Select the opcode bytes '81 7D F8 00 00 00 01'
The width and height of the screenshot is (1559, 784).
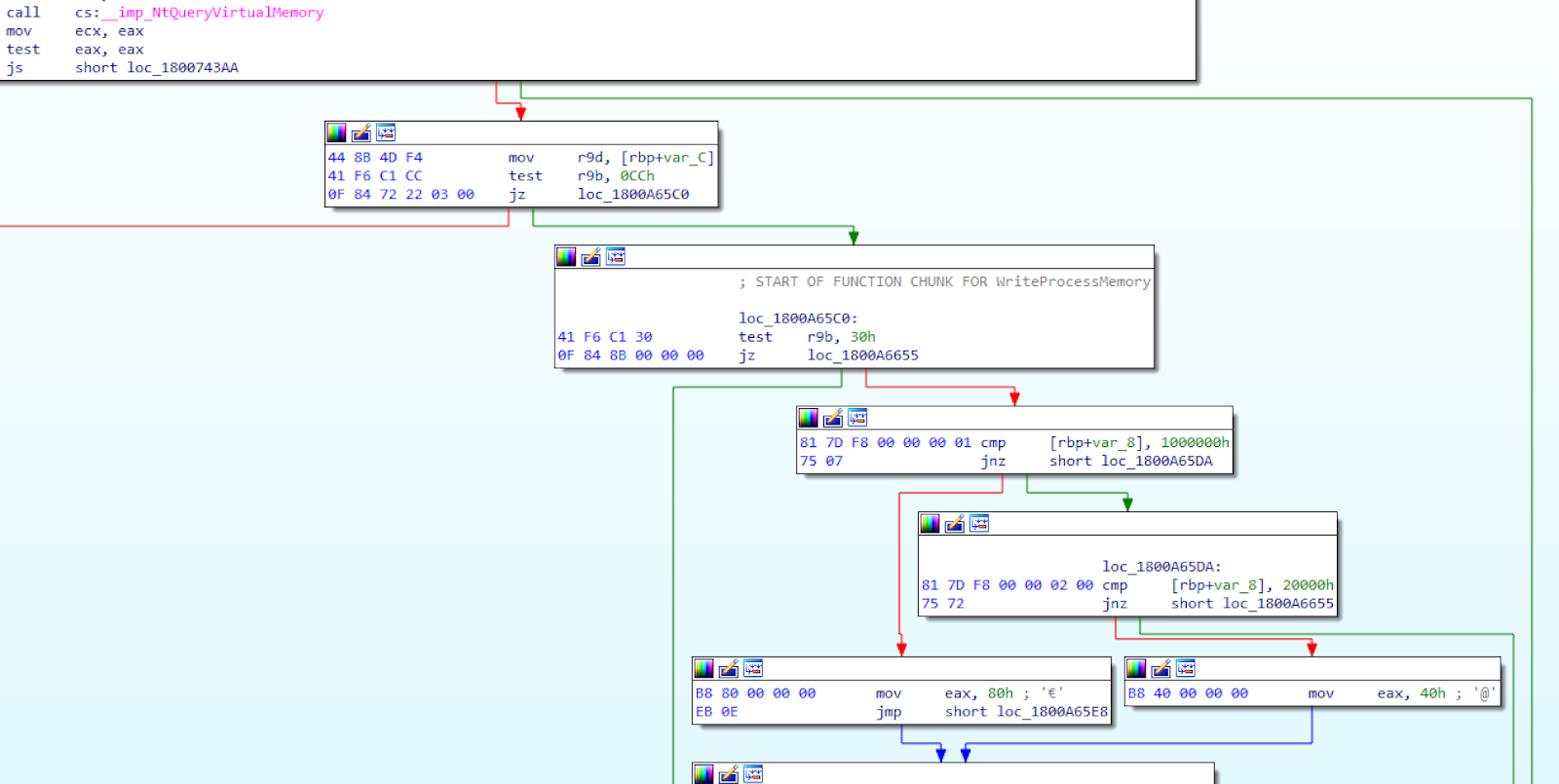pos(886,443)
